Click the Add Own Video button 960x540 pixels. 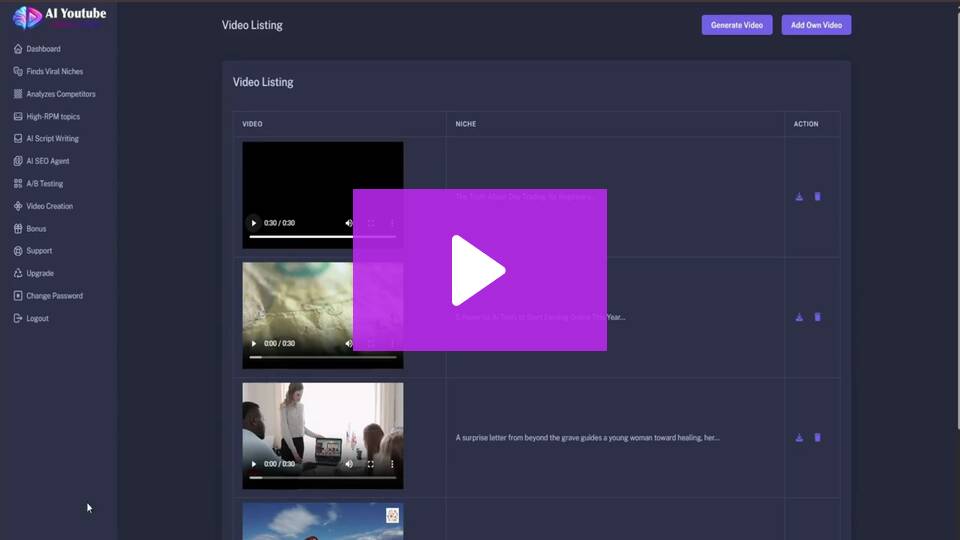pyautogui.click(x=816, y=25)
